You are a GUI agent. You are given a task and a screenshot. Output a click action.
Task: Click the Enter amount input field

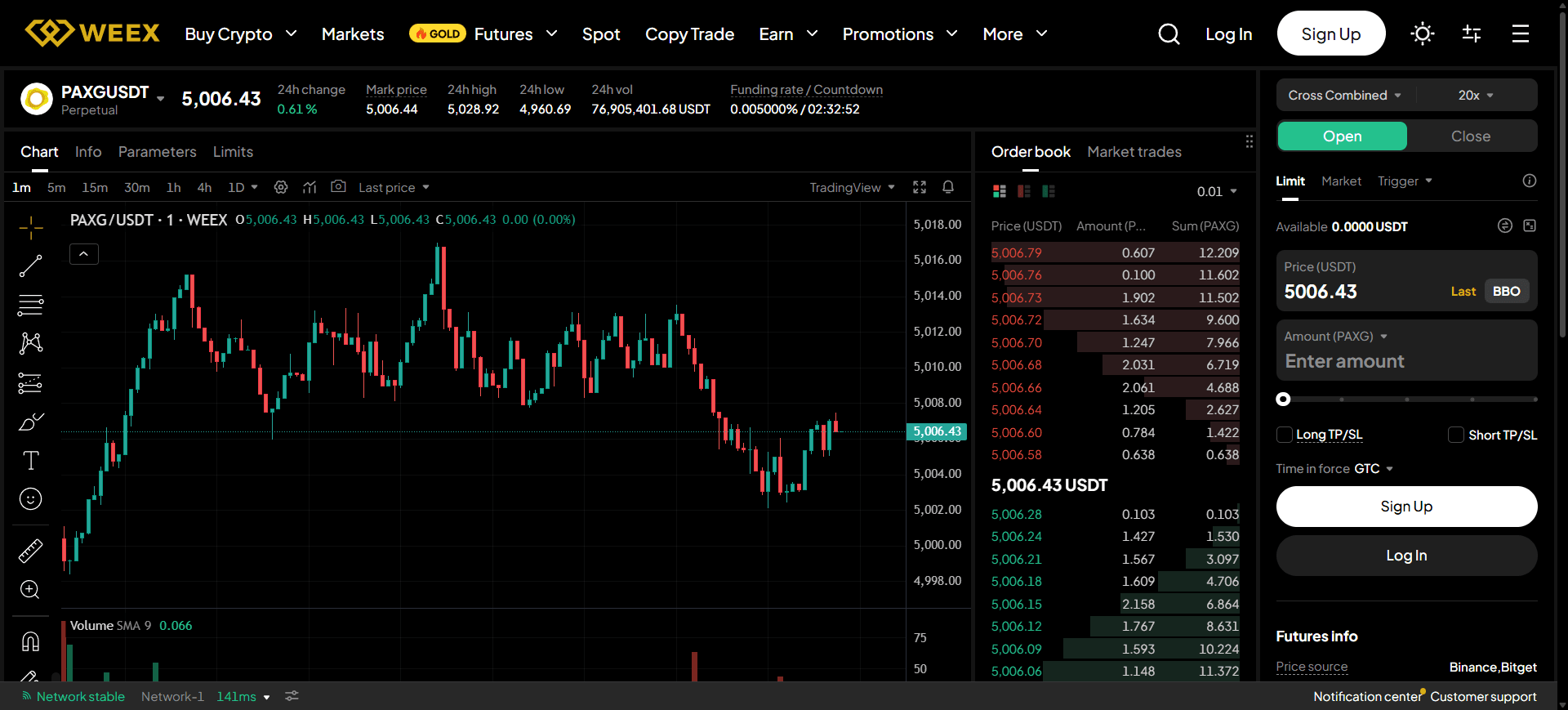1405,361
